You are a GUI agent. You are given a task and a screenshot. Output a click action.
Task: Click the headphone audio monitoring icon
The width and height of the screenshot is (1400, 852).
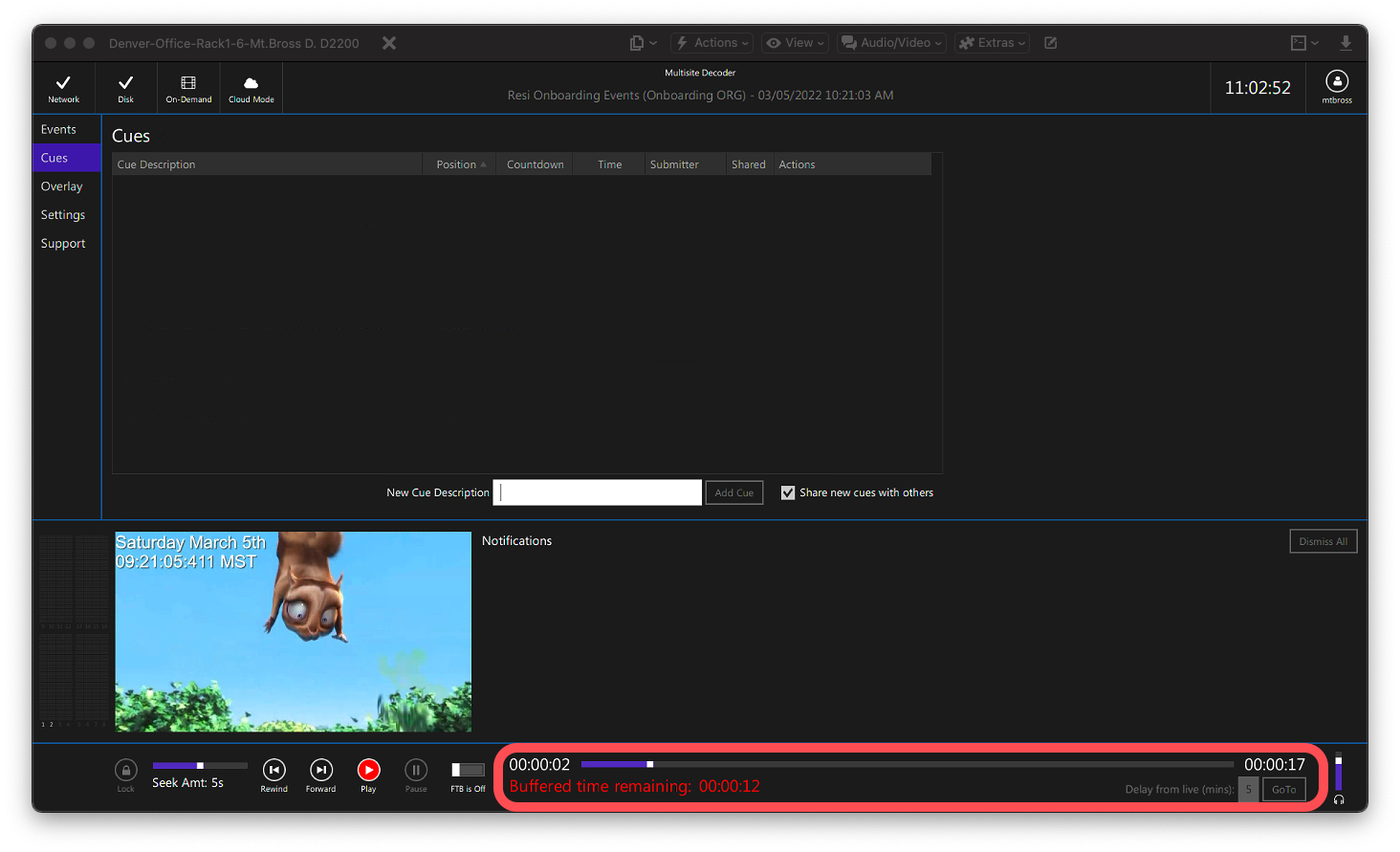pyautogui.click(x=1339, y=799)
